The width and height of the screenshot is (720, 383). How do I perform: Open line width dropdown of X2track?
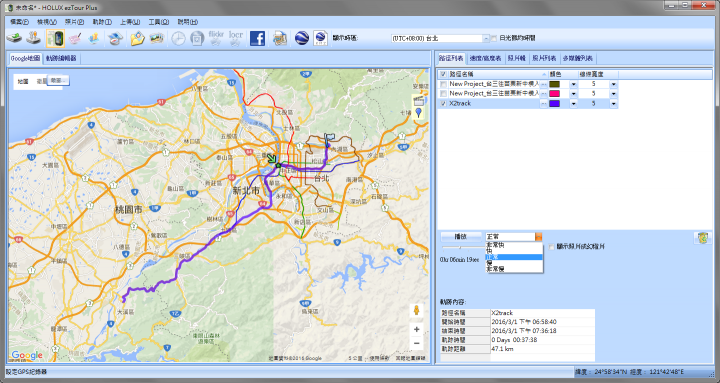(613, 104)
